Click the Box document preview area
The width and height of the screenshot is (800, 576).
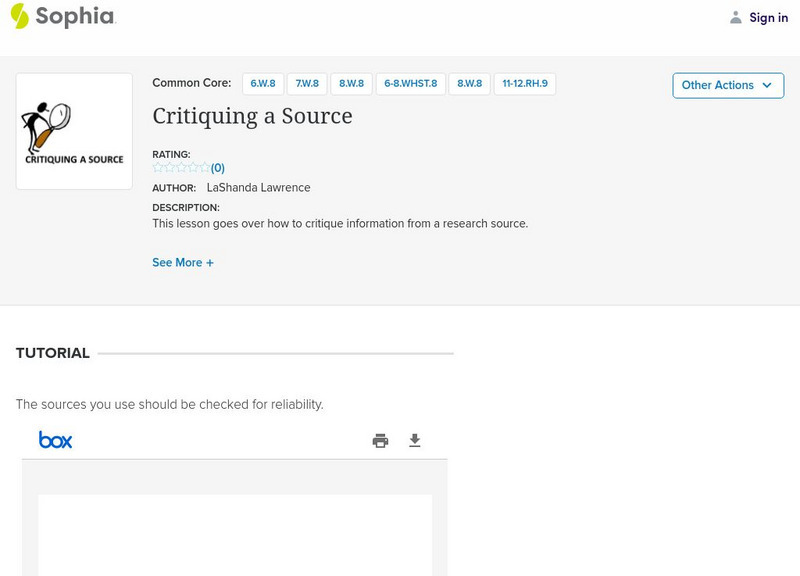point(235,534)
